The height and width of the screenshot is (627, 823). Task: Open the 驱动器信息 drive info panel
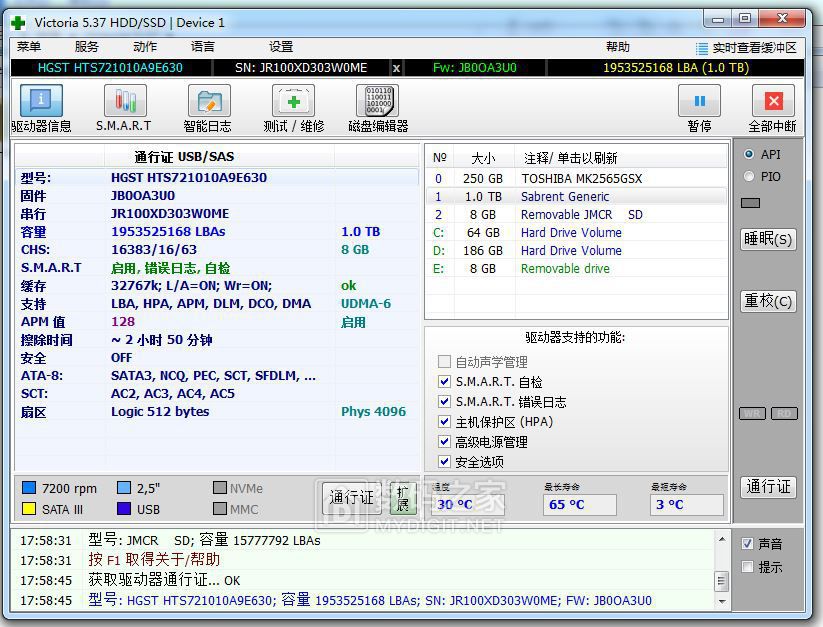(x=41, y=101)
